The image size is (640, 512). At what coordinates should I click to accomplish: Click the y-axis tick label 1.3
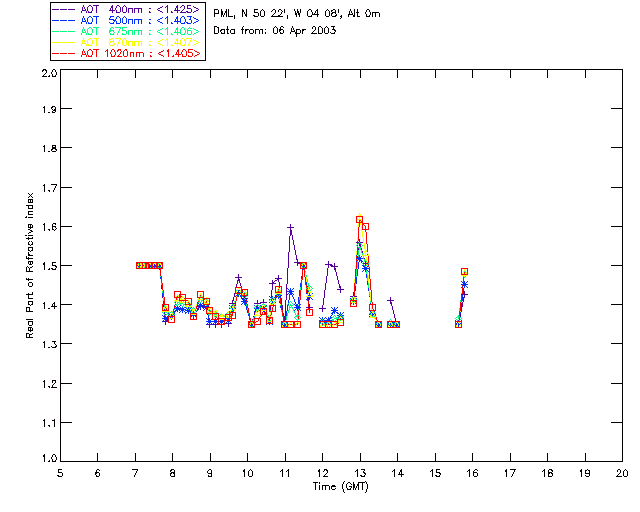(x=49, y=344)
